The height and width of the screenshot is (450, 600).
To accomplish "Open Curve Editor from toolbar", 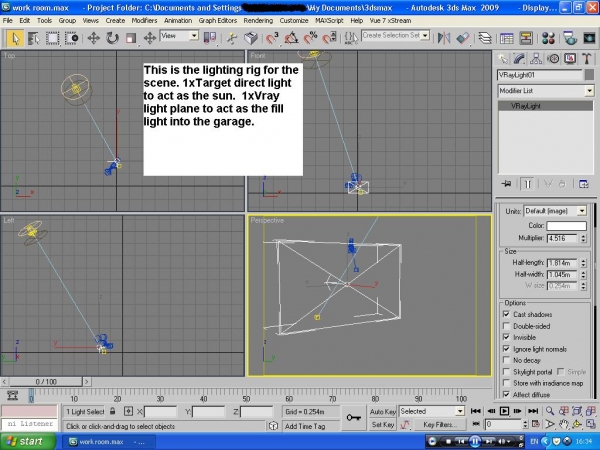I will pyautogui.click(x=507, y=38).
